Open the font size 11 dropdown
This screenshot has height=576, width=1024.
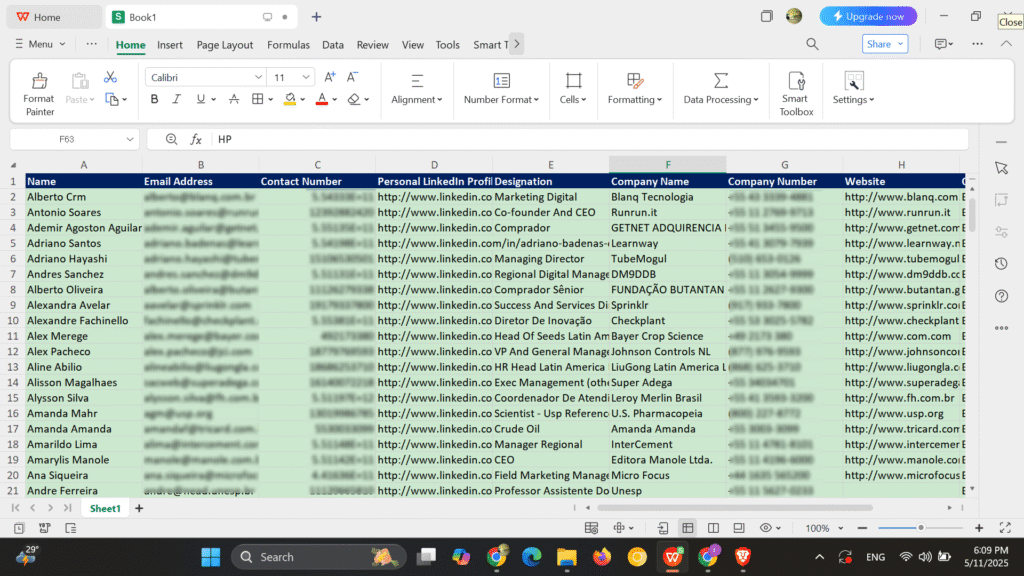coord(306,77)
